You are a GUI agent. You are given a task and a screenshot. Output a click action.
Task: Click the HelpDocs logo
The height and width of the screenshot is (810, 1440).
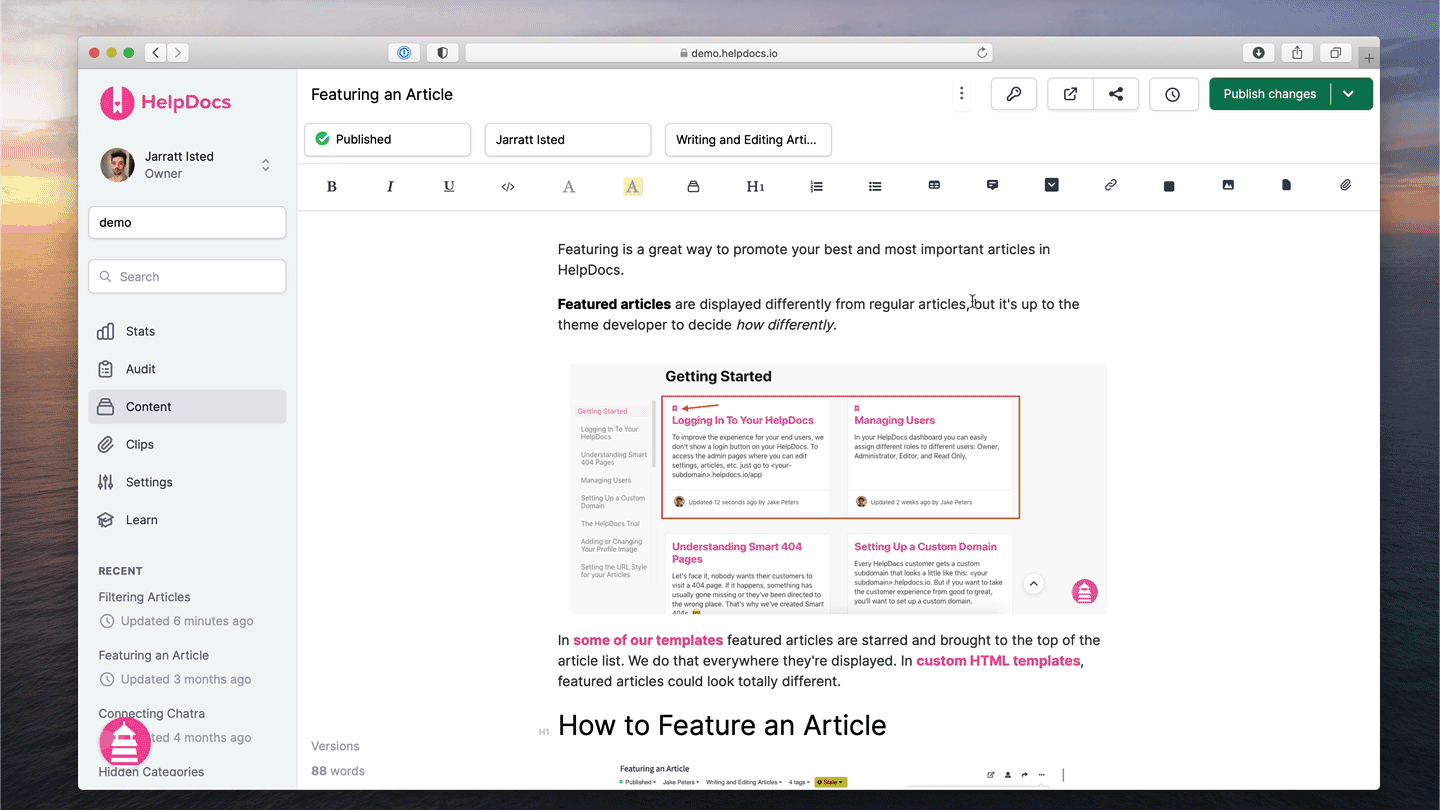[x=166, y=102]
